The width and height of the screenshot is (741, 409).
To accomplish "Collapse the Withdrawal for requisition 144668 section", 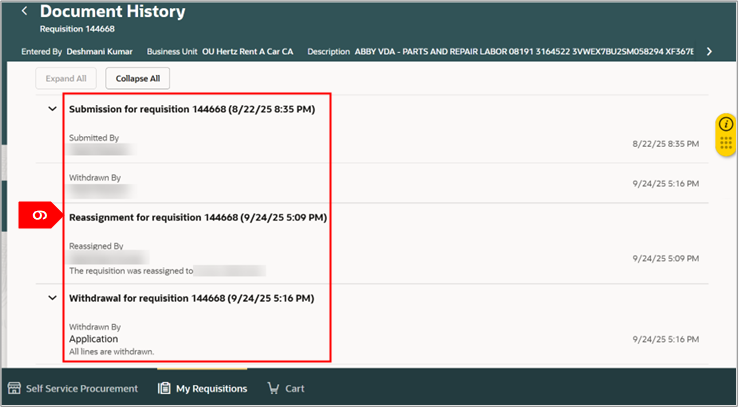I will 52,299.
